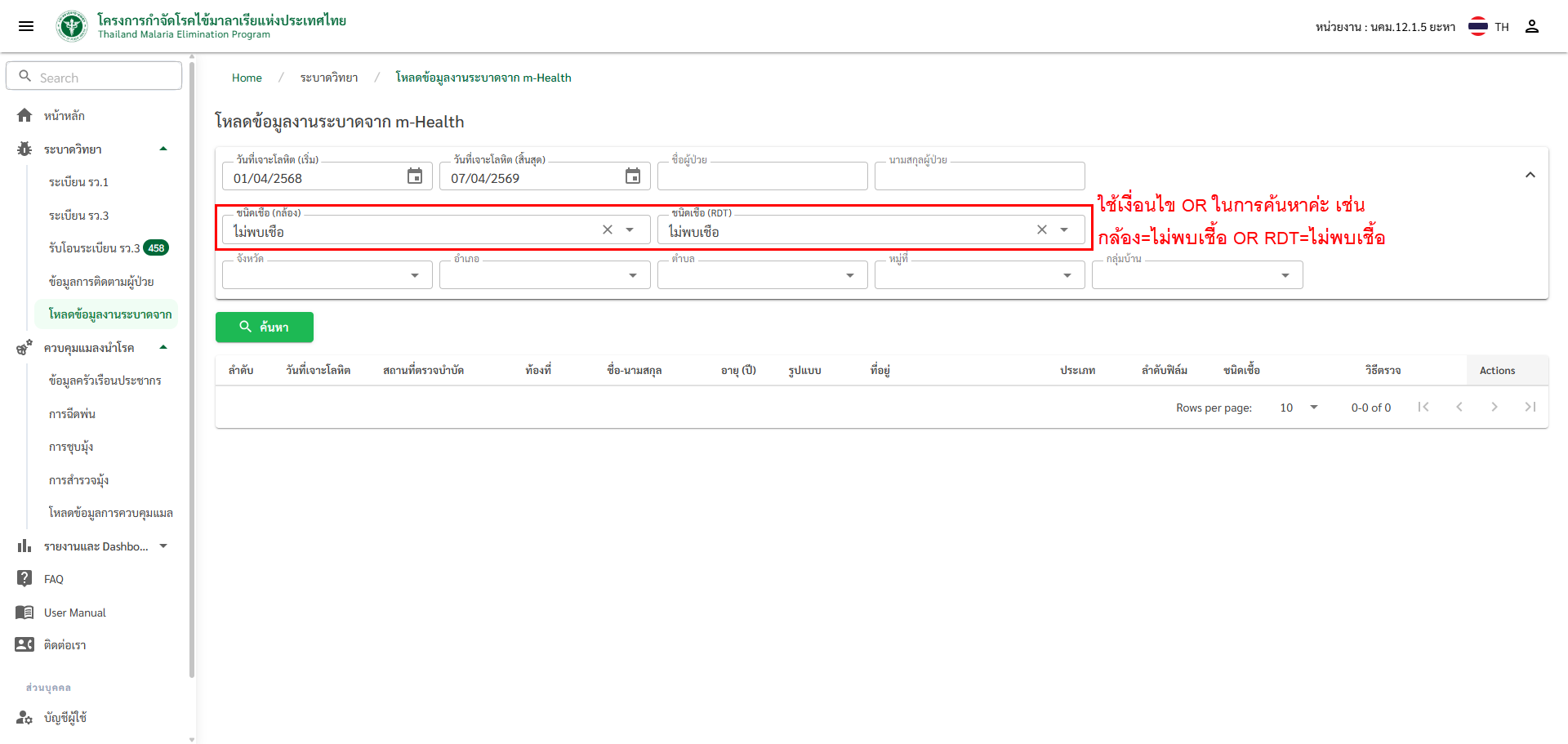Click the green ค้นหา search button
The height and width of the screenshot is (744, 1568).
tap(264, 327)
